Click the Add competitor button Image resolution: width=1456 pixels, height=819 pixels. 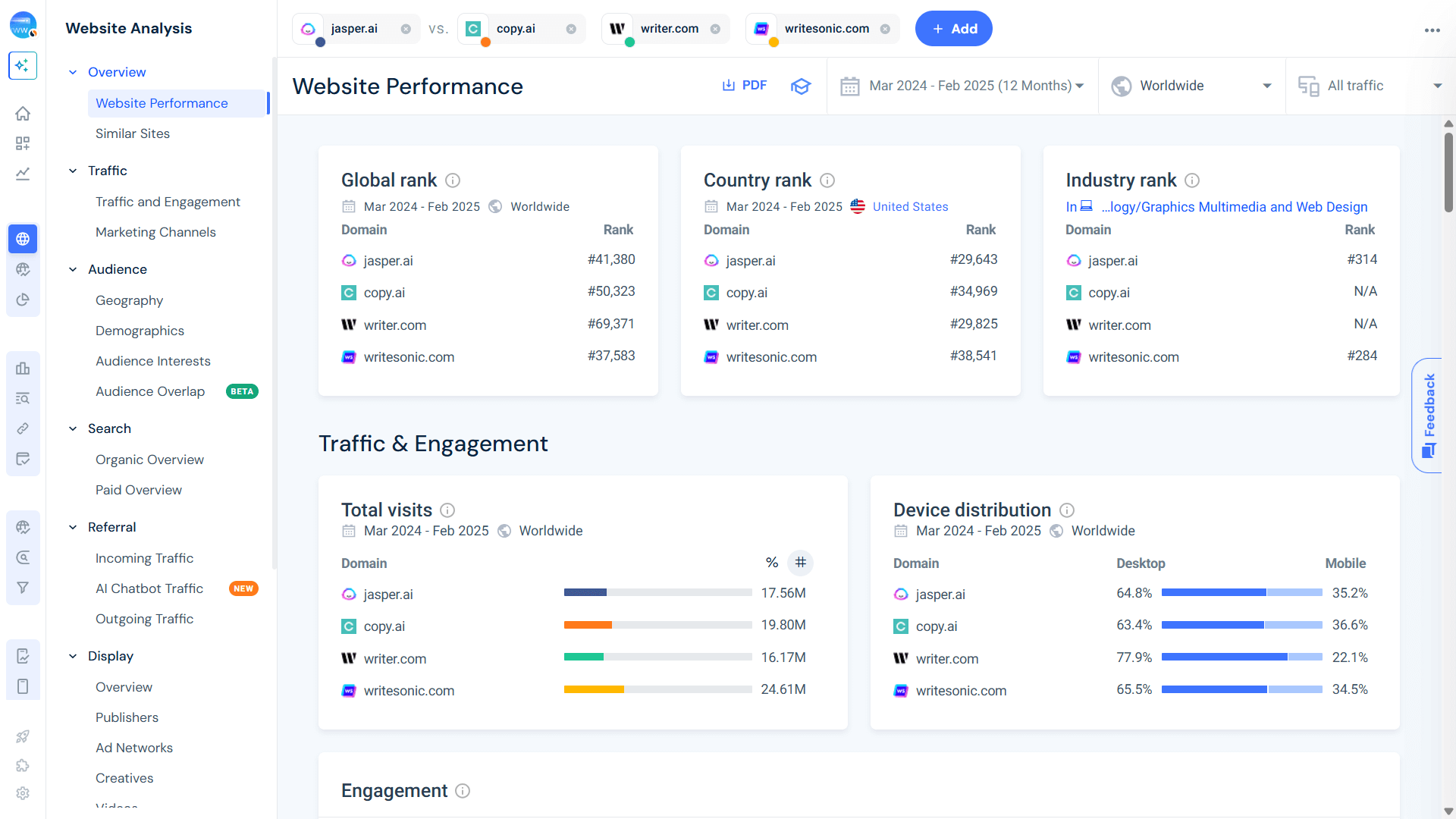pyautogui.click(x=953, y=28)
